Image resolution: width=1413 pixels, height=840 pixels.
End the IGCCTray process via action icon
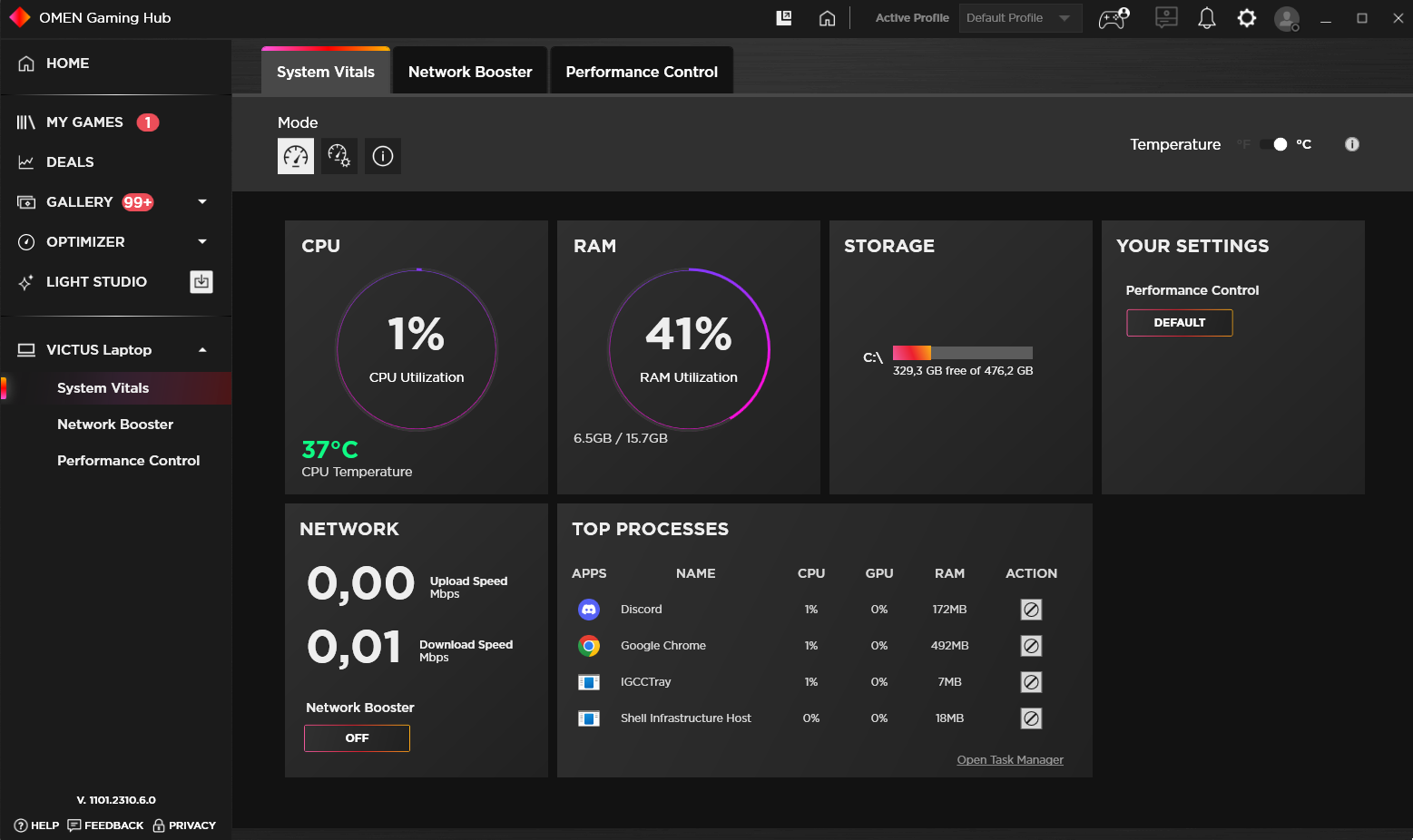coord(1031,682)
